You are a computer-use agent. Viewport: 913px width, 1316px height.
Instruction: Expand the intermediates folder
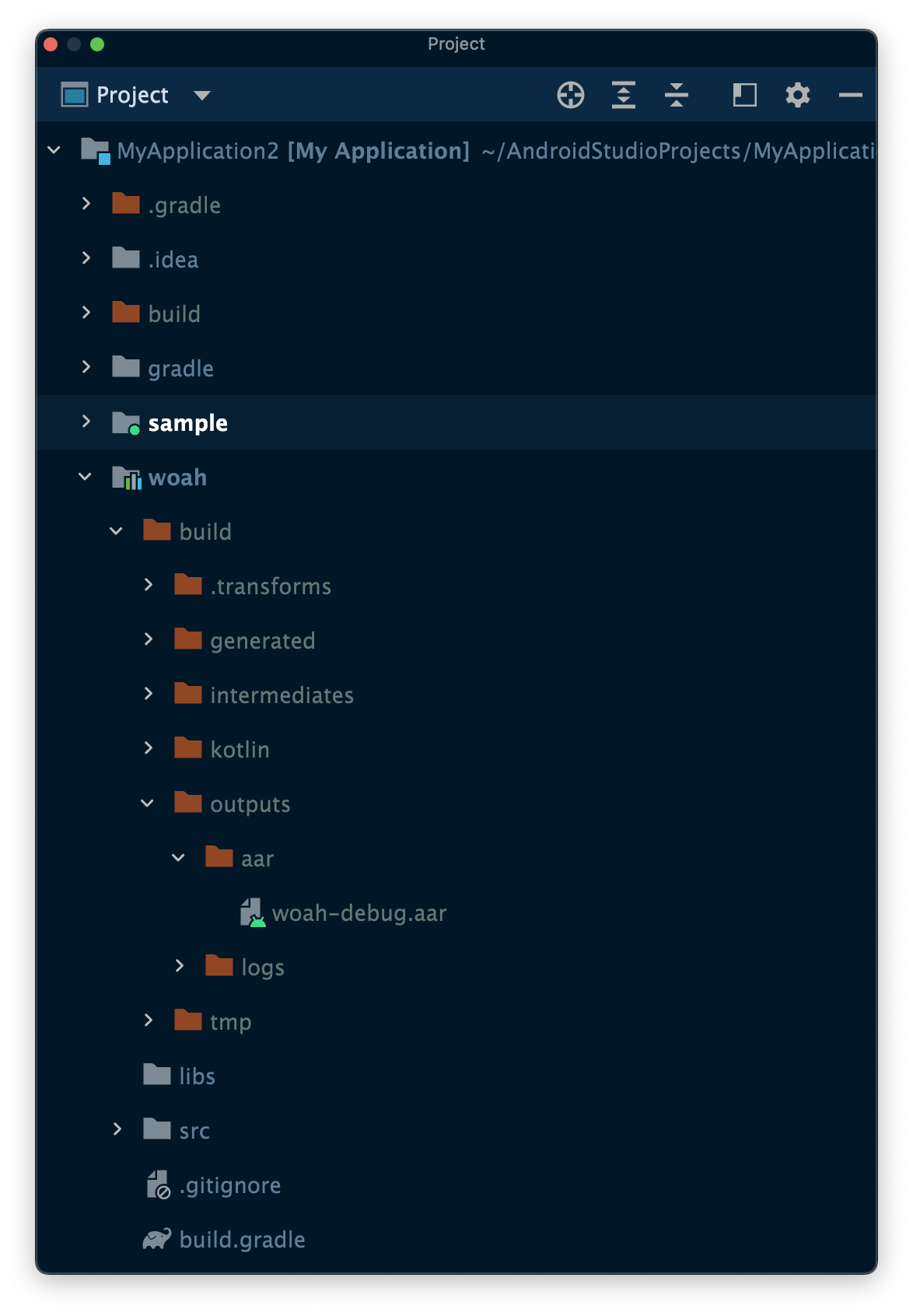click(x=149, y=694)
